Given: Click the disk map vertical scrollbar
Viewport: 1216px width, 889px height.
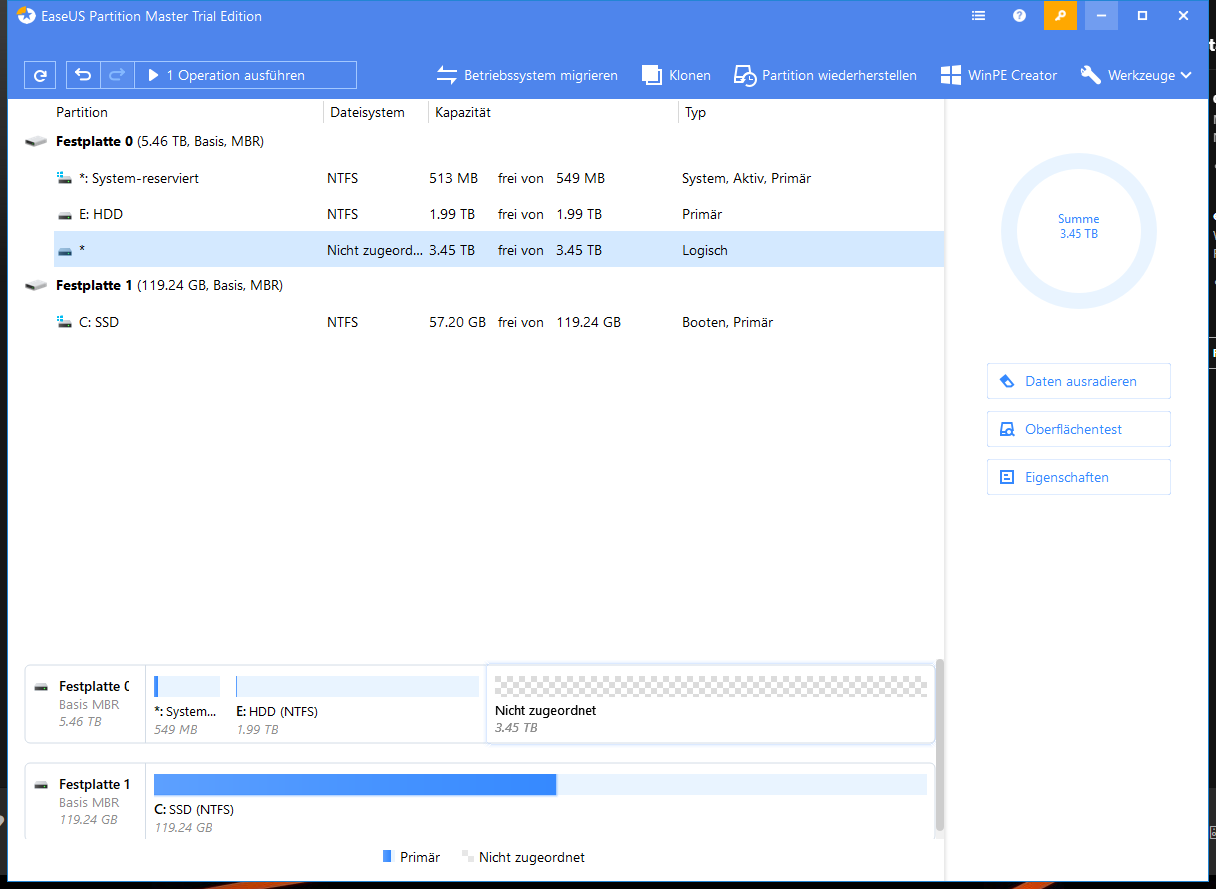Looking at the screenshot, I should (x=939, y=745).
